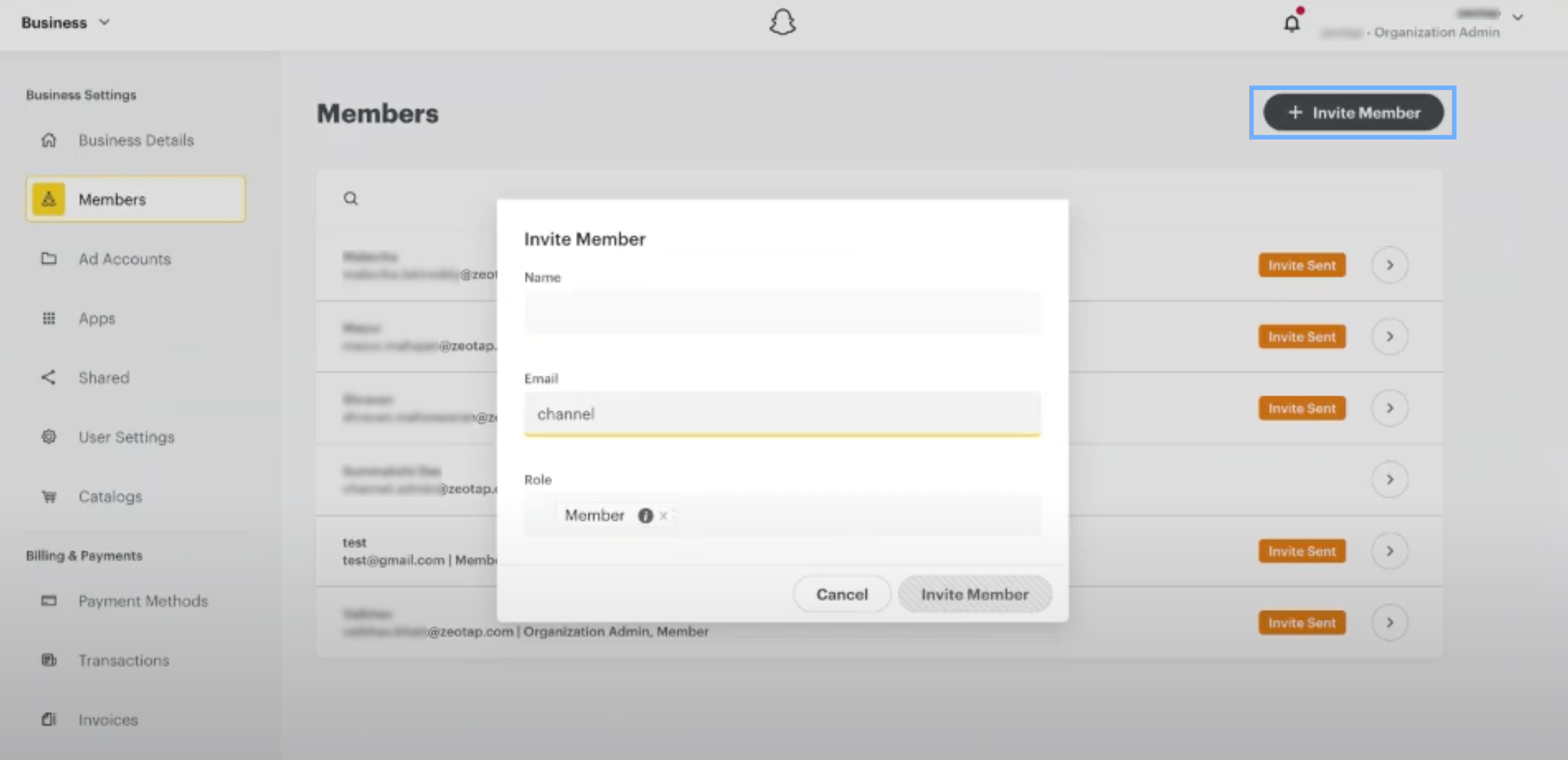
Task: Click the User Settings gear icon
Action: pos(49,437)
